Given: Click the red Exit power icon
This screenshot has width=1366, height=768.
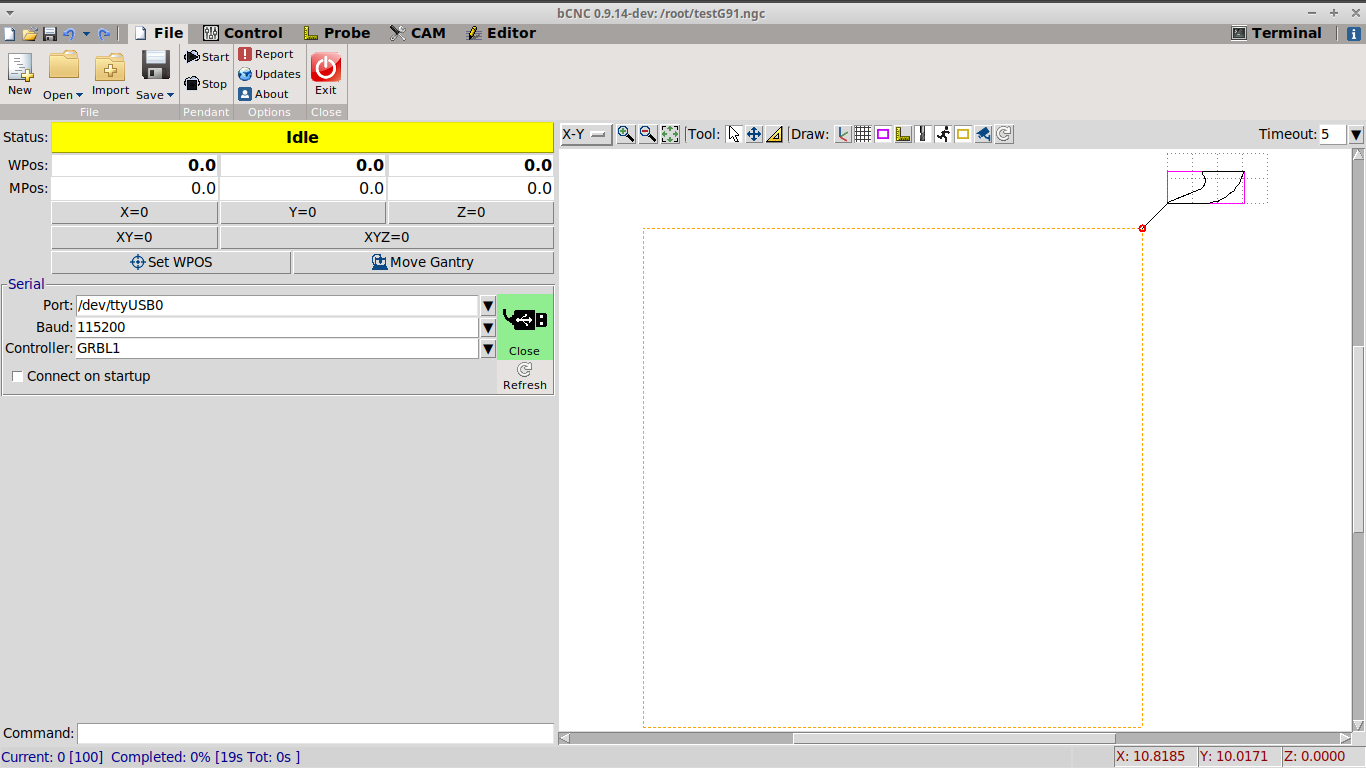Looking at the screenshot, I should (x=326, y=67).
